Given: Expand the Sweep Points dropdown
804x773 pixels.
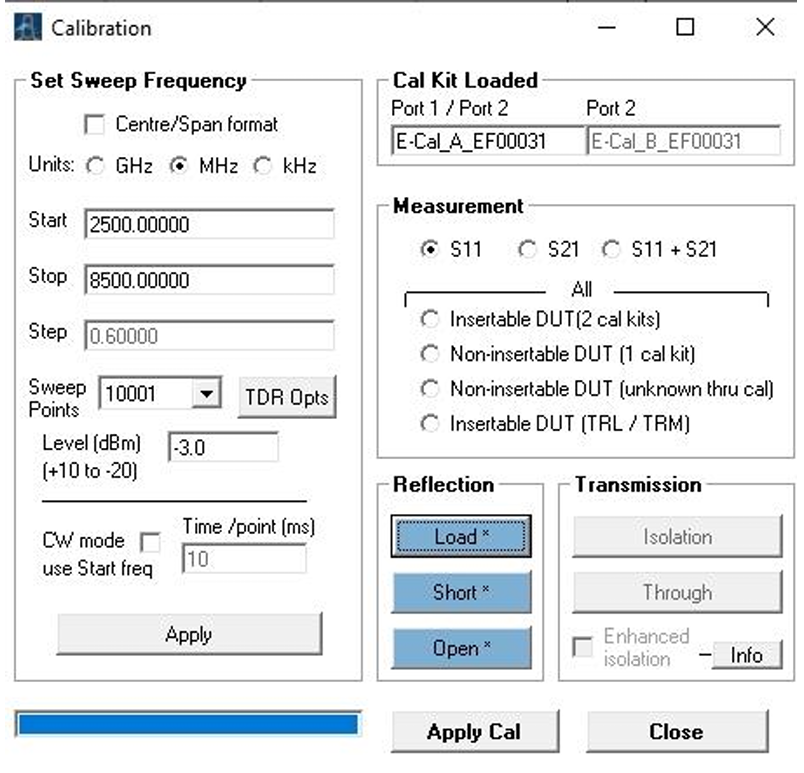Looking at the screenshot, I should point(205,395).
